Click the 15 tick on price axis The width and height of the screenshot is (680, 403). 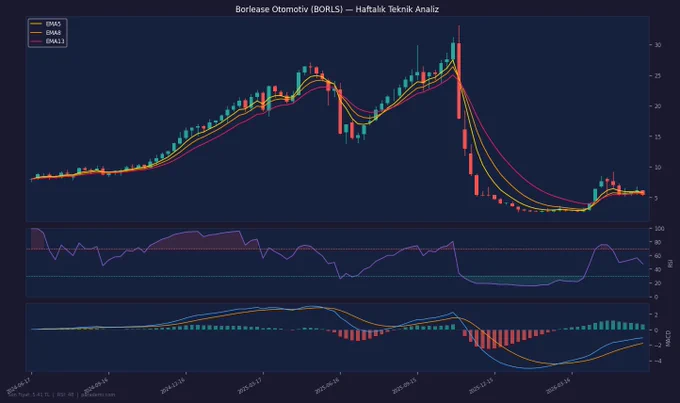658,137
